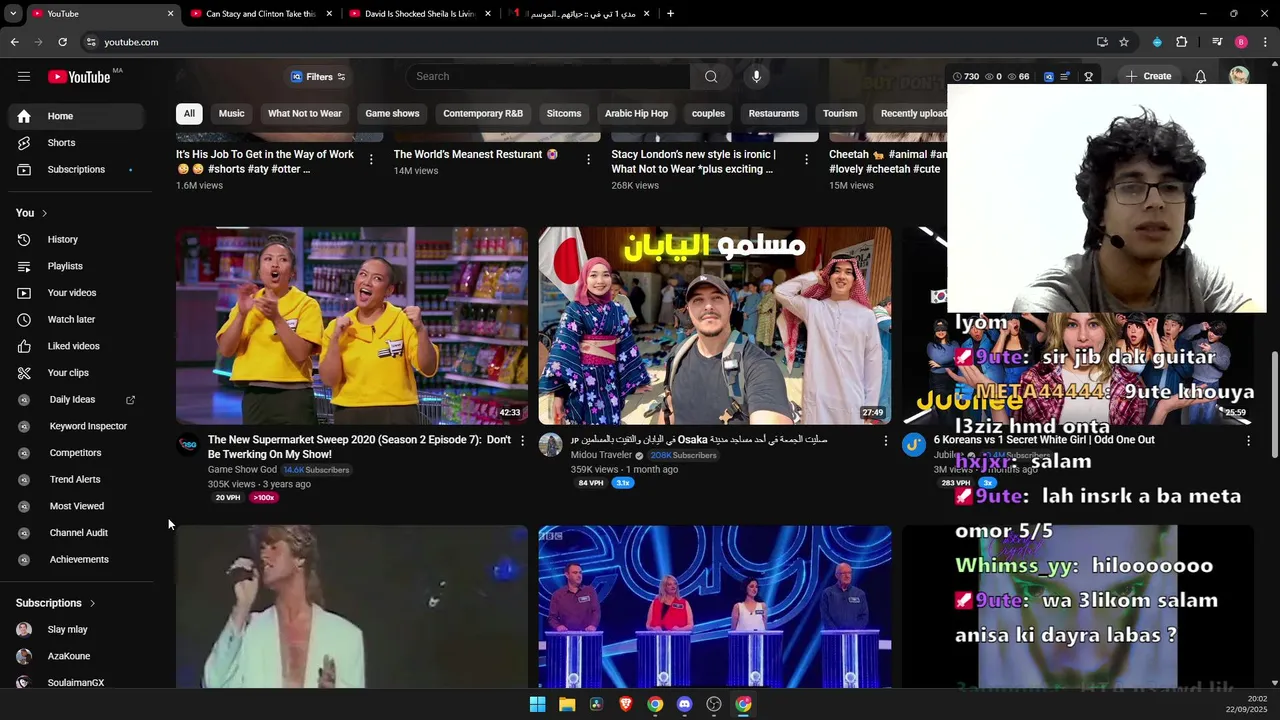Image resolution: width=1280 pixels, height=720 pixels.
Task: Open the Create dropdown button
Action: pos(1148,77)
